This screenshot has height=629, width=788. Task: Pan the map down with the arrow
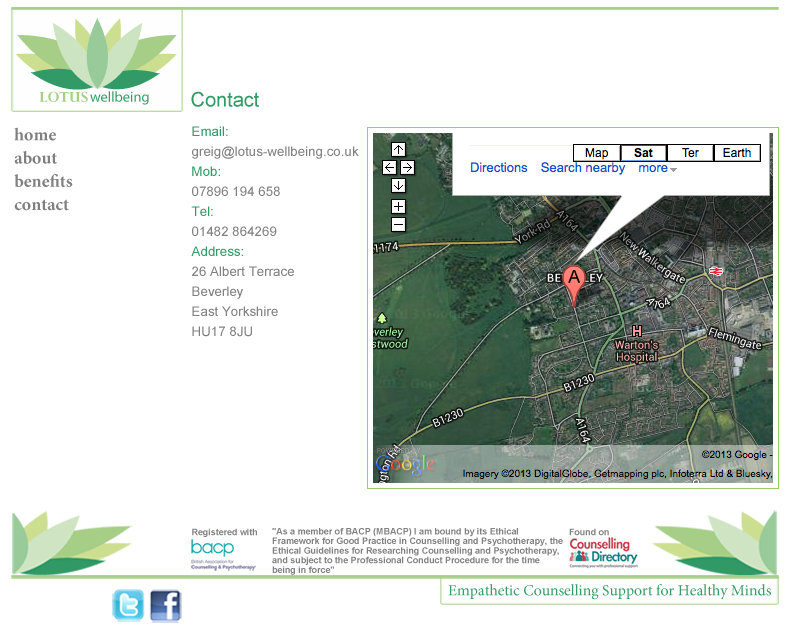pyautogui.click(x=398, y=185)
